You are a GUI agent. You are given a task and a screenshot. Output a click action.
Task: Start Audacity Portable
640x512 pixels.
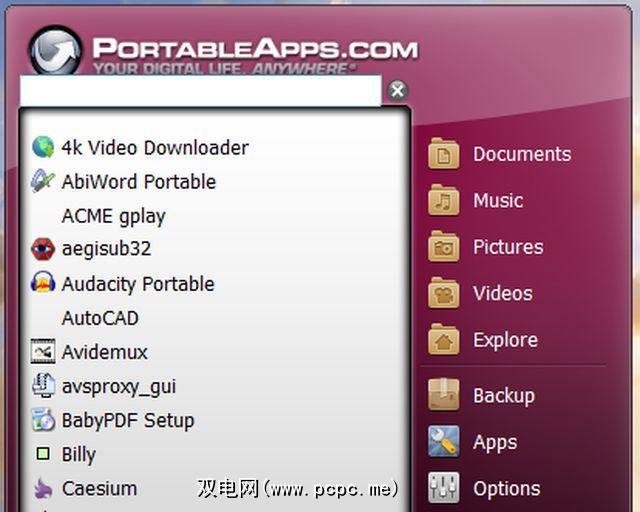(138, 283)
